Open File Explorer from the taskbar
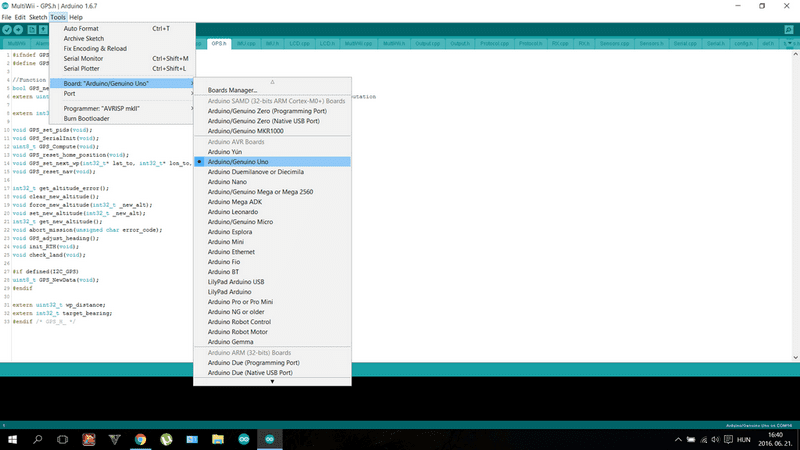The height and width of the screenshot is (450, 800). point(218,439)
